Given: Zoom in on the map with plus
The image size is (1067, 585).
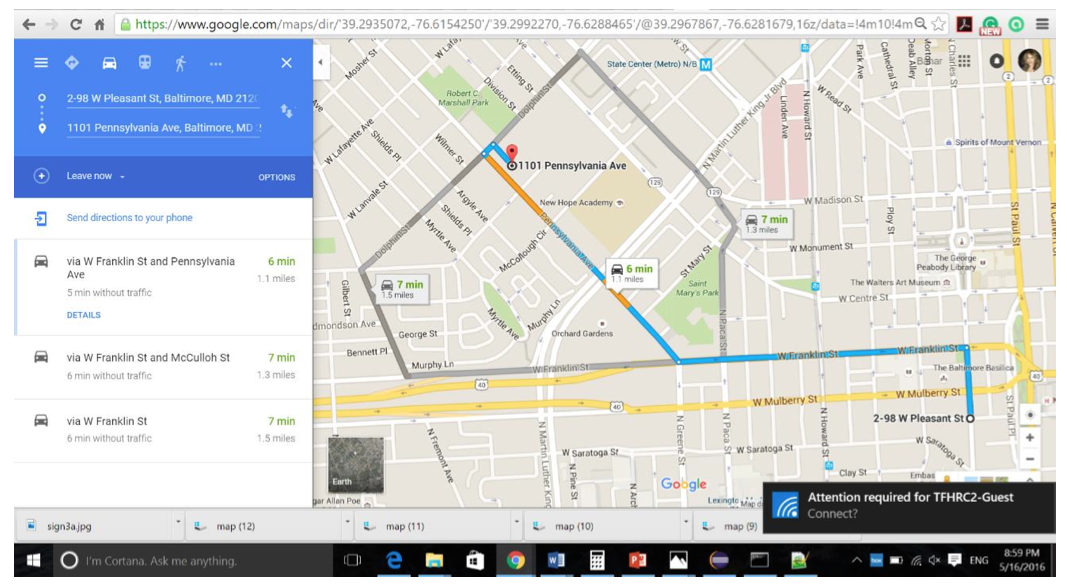Looking at the screenshot, I should click(x=1030, y=438).
